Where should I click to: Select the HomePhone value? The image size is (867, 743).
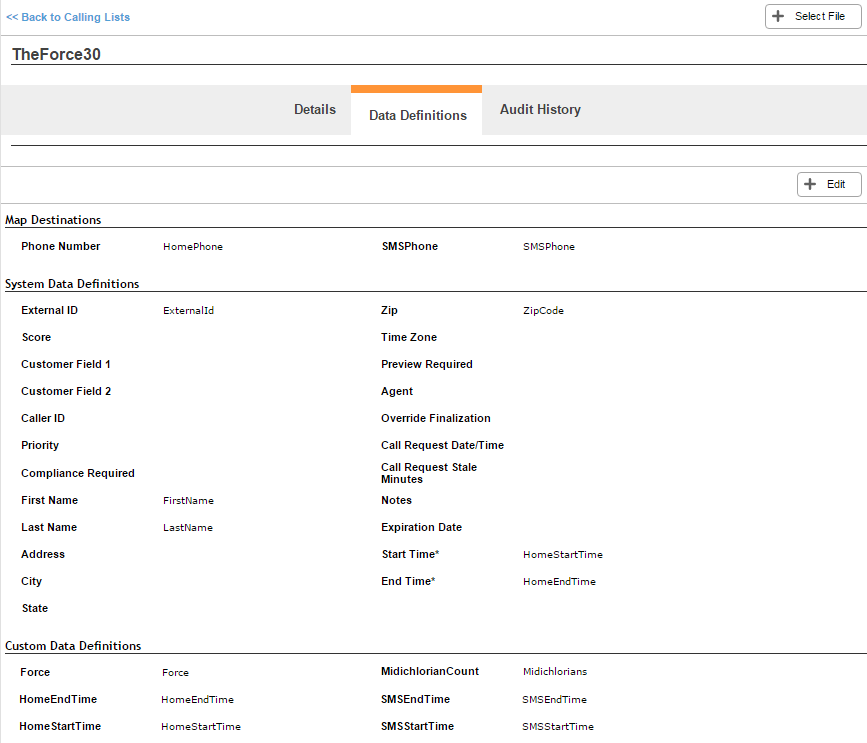click(192, 247)
